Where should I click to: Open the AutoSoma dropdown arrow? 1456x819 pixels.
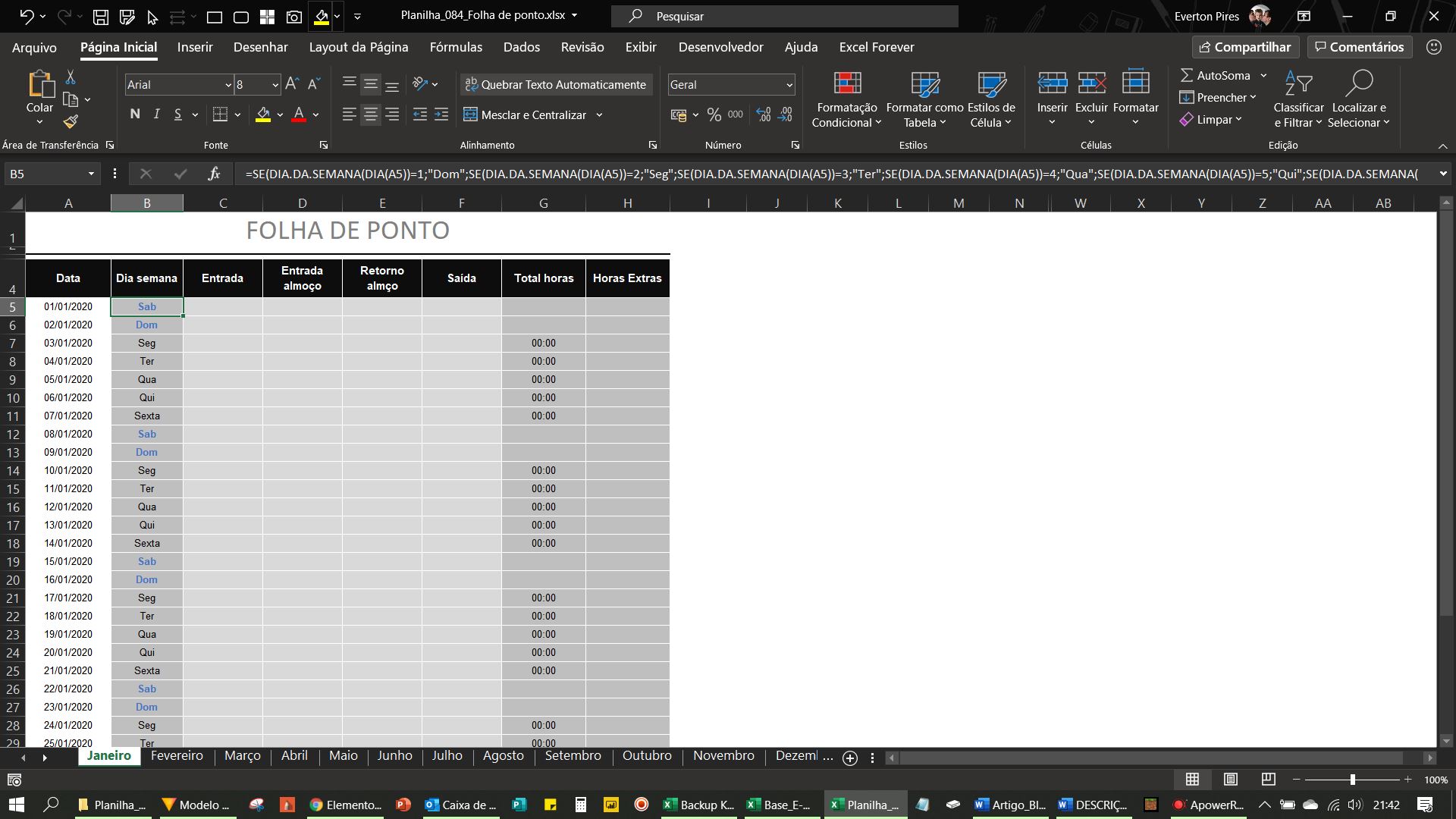(x=1263, y=76)
